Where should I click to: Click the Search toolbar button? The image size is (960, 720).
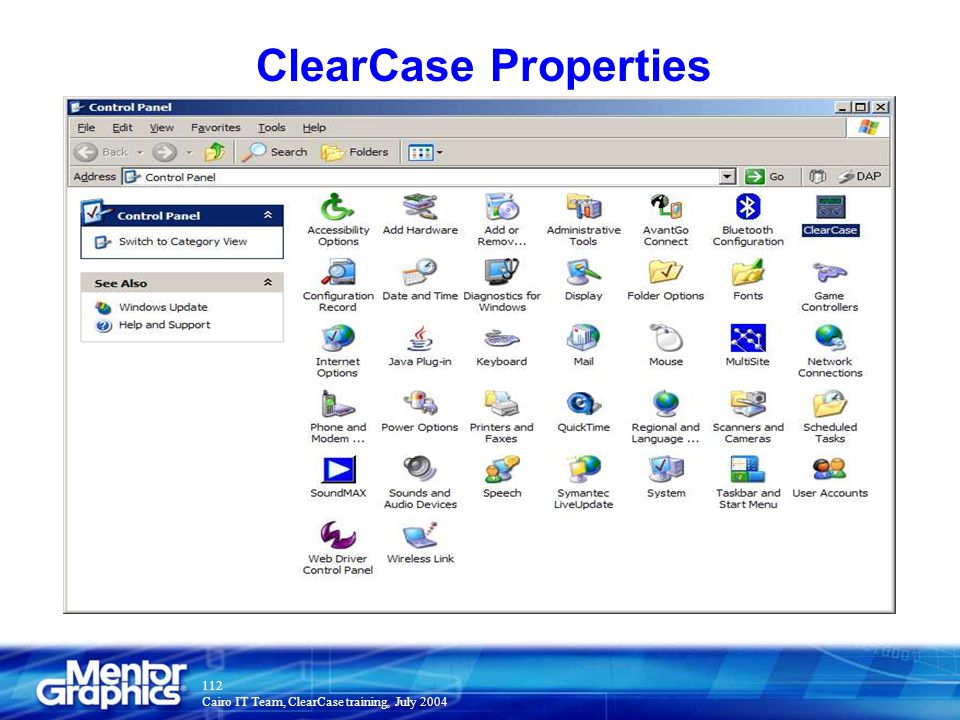click(x=274, y=152)
